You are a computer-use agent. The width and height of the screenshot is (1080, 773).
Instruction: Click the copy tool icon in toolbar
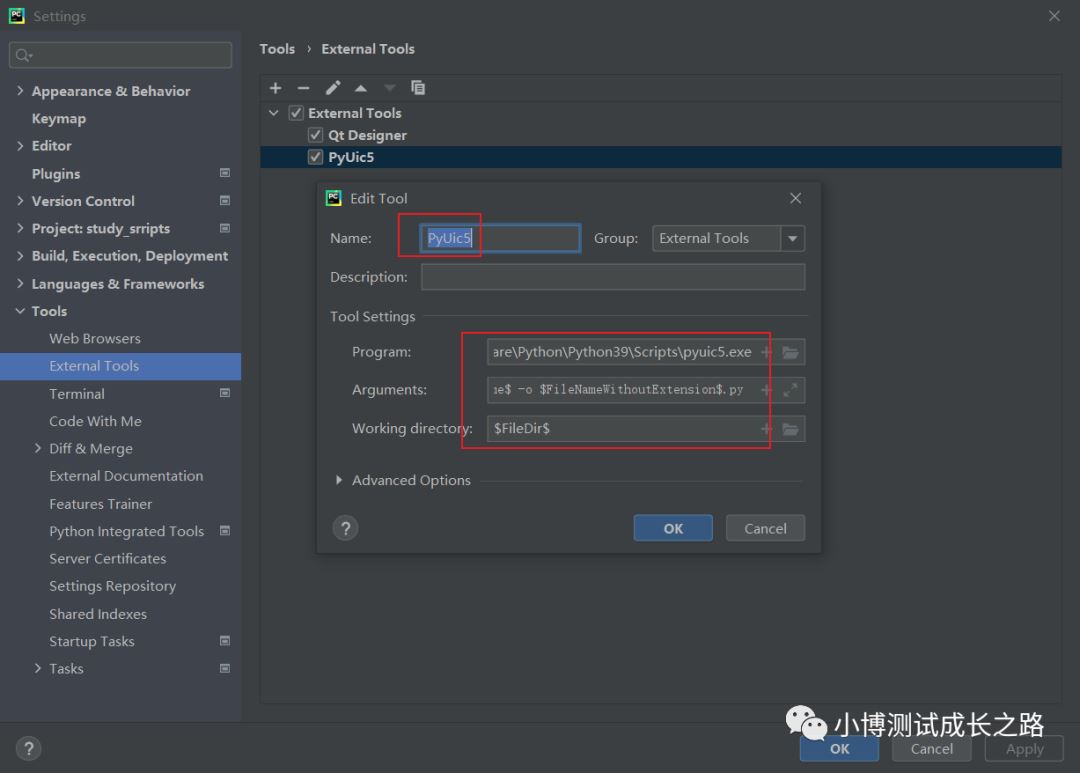coord(418,88)
